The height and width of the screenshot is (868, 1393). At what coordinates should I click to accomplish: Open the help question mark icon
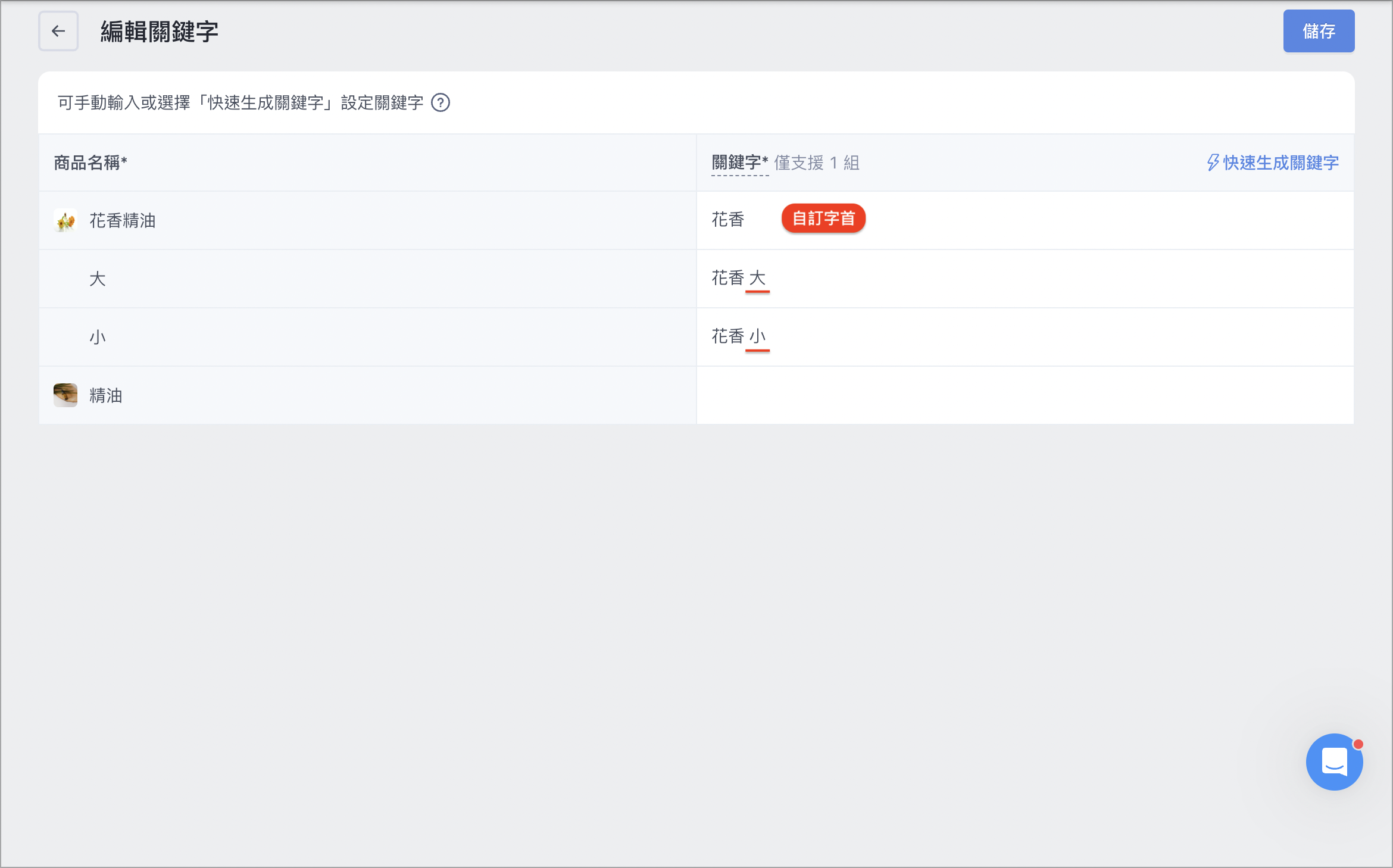441,103
